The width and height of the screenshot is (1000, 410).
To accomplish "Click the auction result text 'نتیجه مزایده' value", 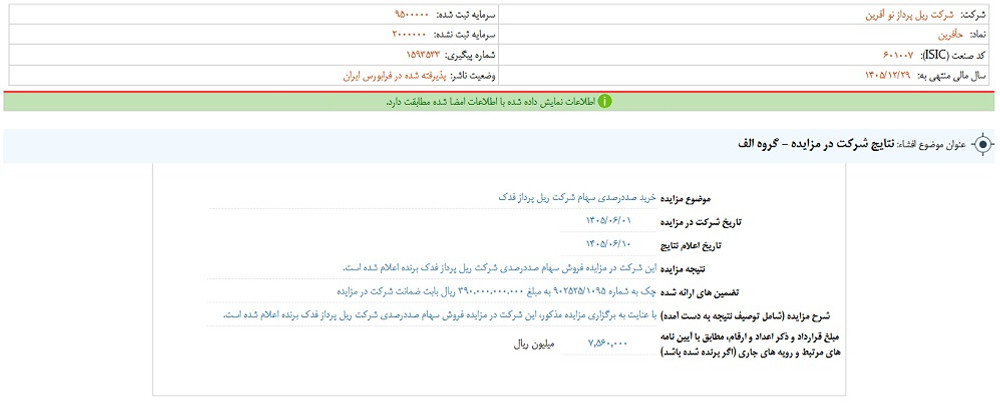I will point(499,268).
